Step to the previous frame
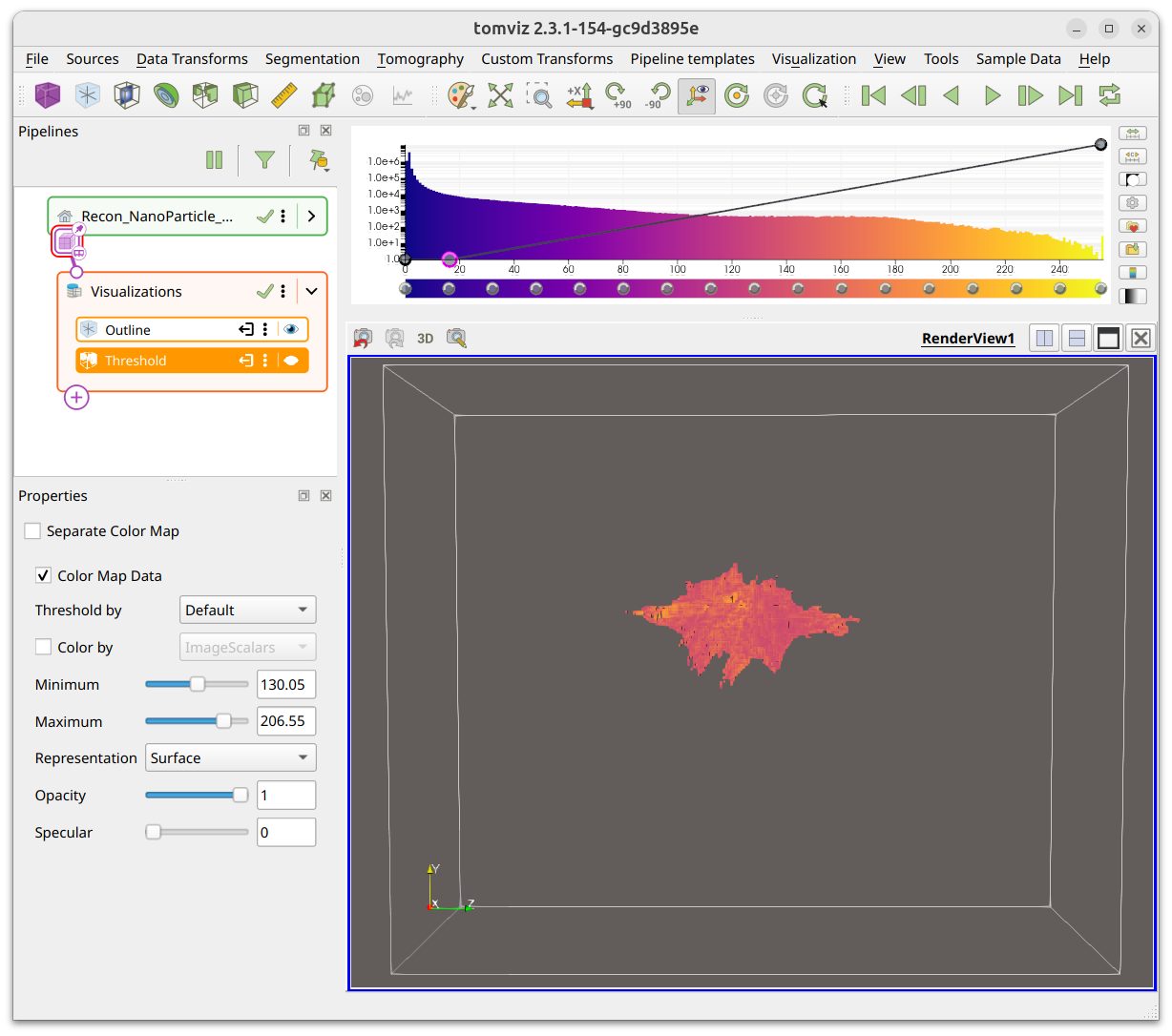The height and width of the screenshot is (1036, 1172). (x=913, y=95)
